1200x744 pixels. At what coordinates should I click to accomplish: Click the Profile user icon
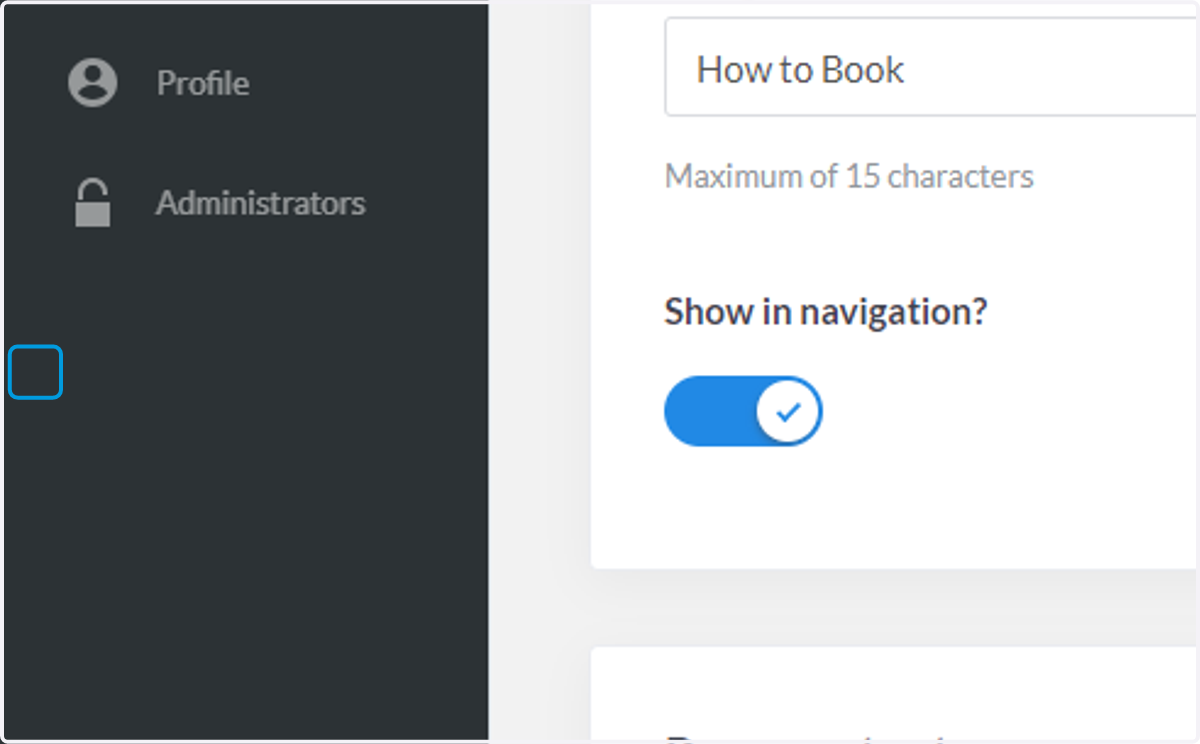click(92, 82)
